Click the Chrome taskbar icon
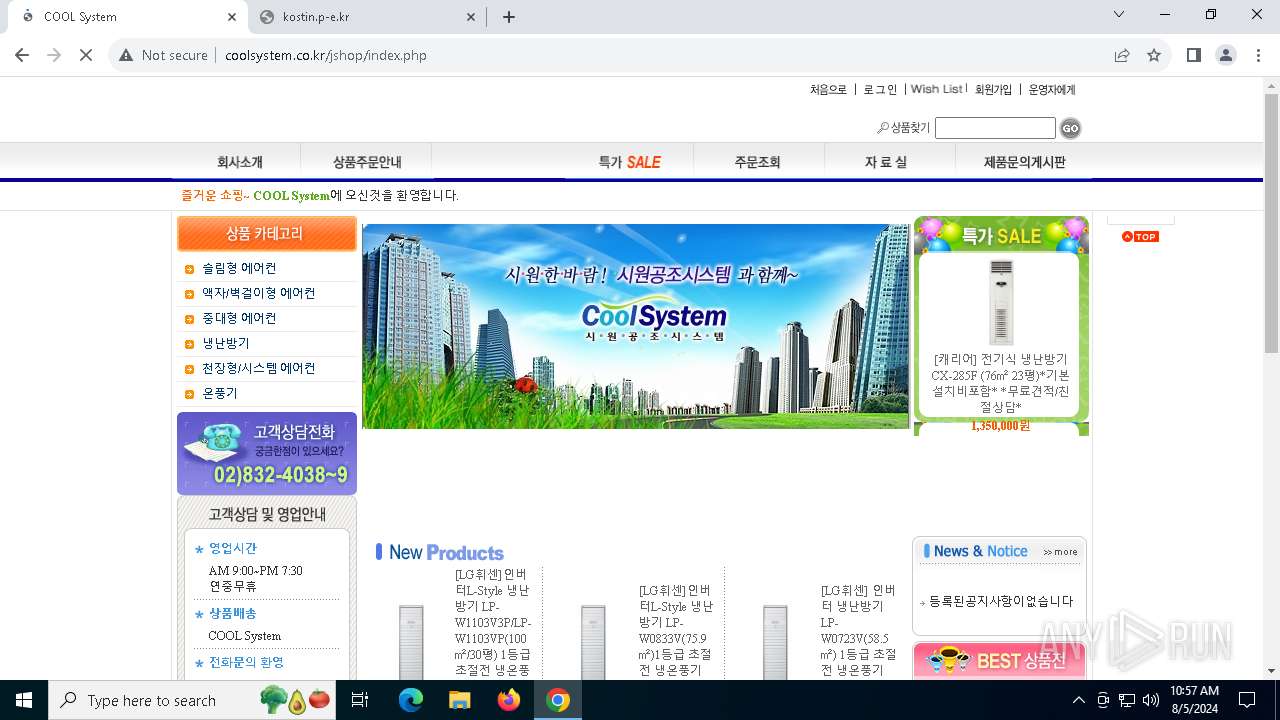 click(558, 700)
